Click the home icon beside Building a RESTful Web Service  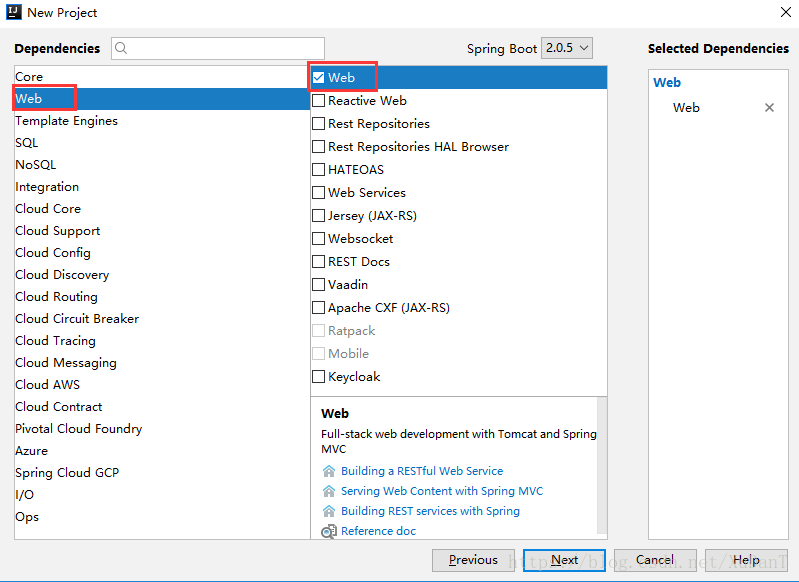pyautogui.click(x=329, y=471)
